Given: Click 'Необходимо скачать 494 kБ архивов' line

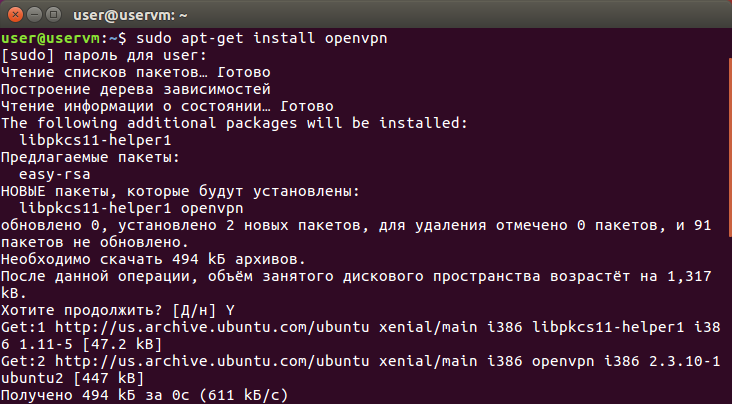Looking at the screenshot, I should click(x=154, y=260).
